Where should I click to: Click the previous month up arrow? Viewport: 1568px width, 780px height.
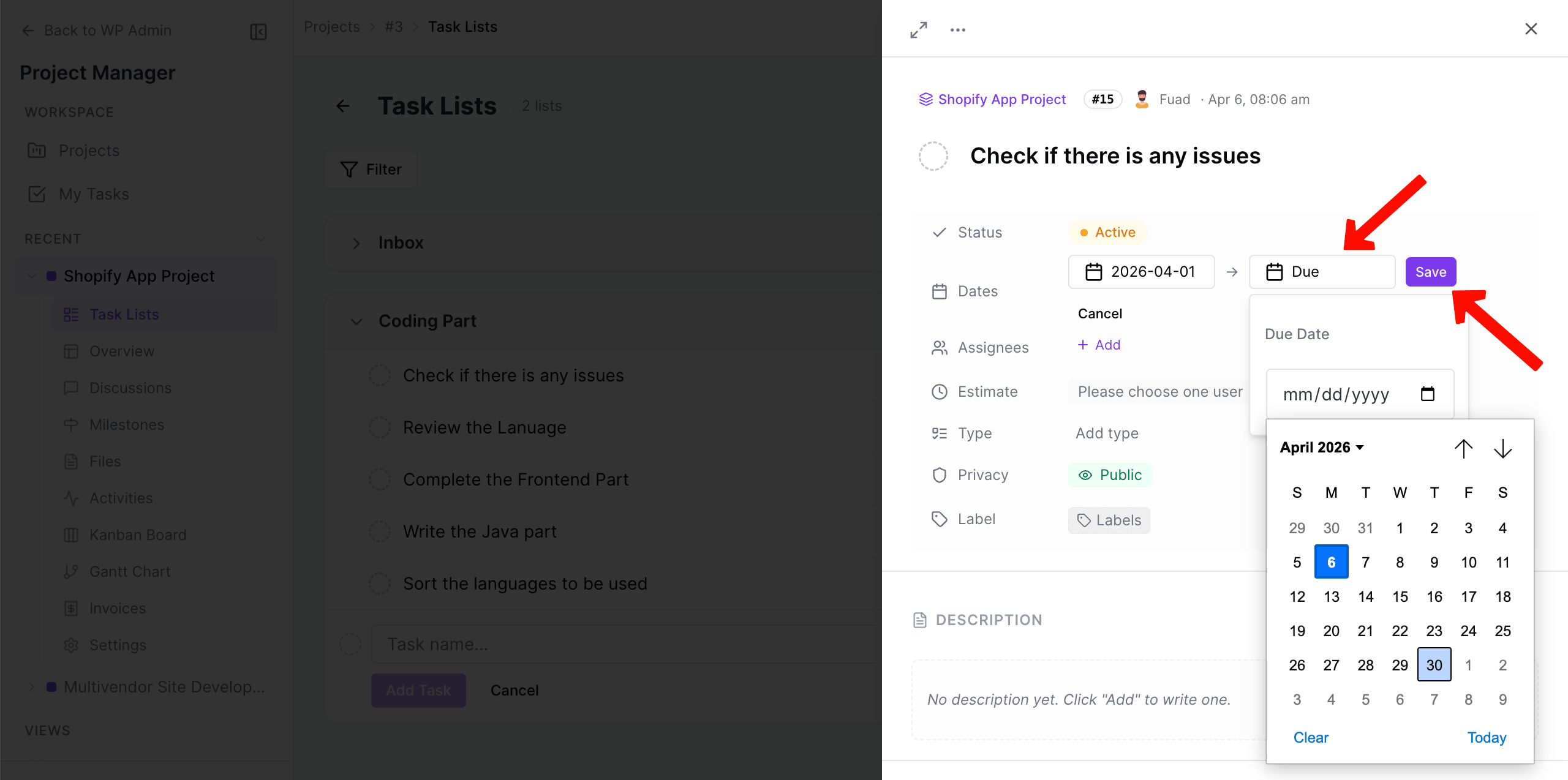click(1463, 448)
